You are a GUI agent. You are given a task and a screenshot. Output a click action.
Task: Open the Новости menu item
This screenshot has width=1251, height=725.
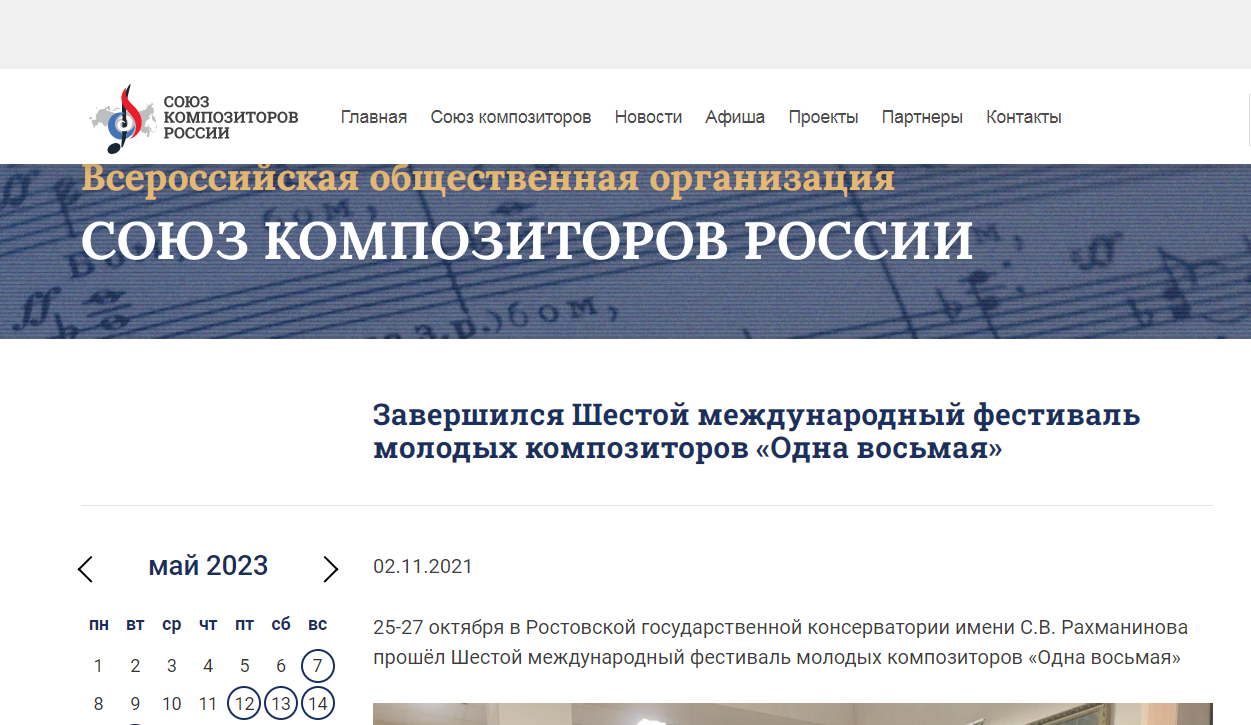click(648, 117)
